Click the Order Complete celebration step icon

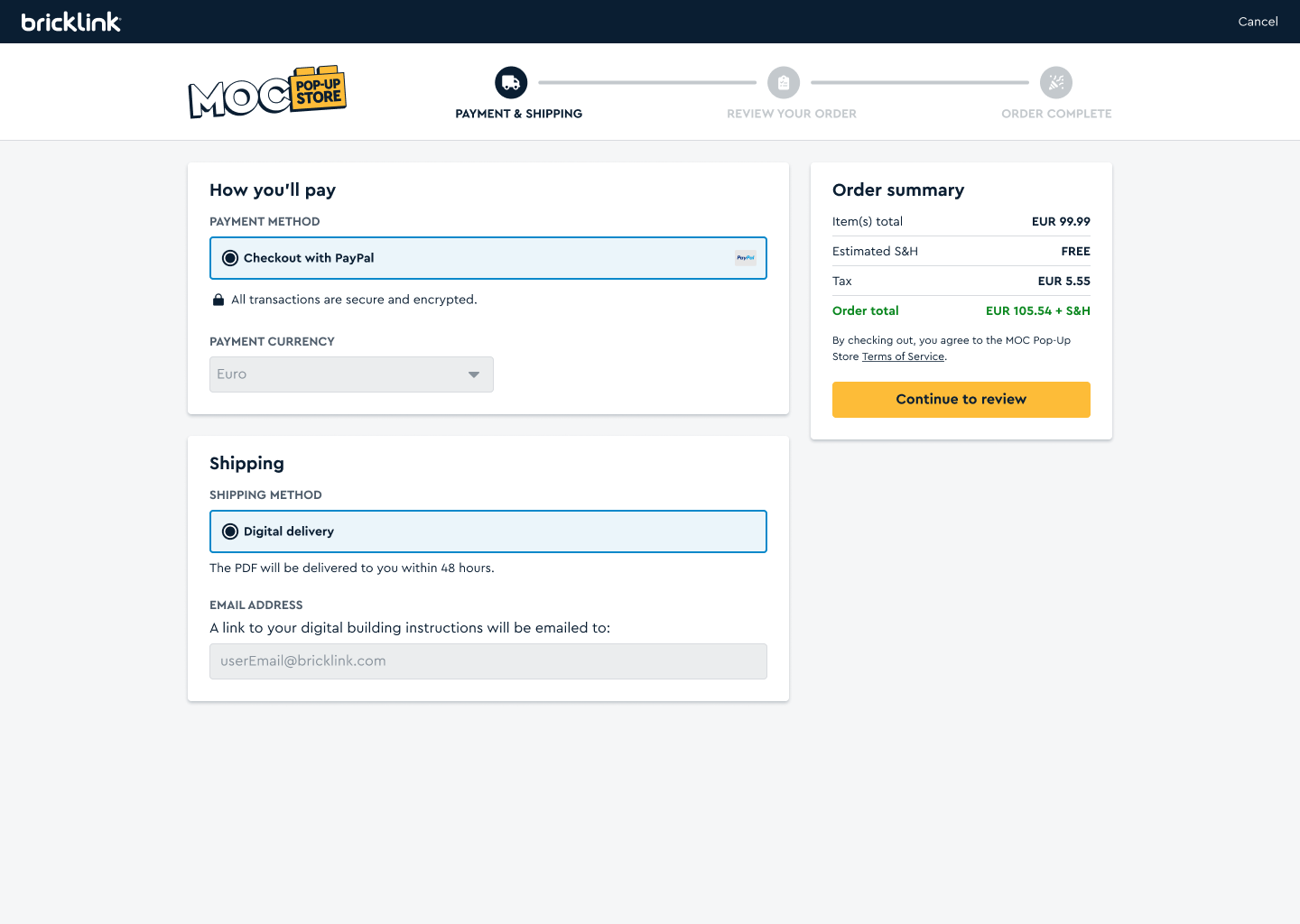(x=1056, y=83)
